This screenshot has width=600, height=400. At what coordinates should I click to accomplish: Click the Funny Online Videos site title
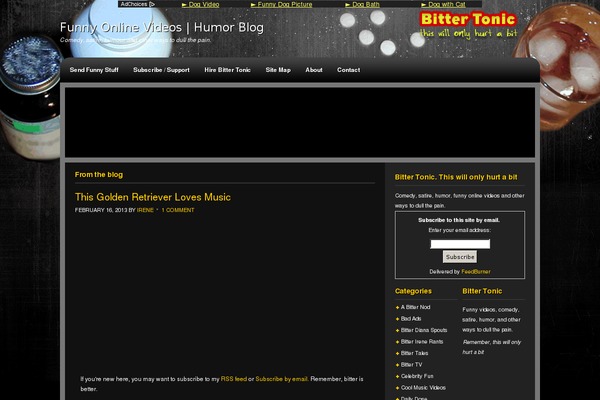coord(161,28)
